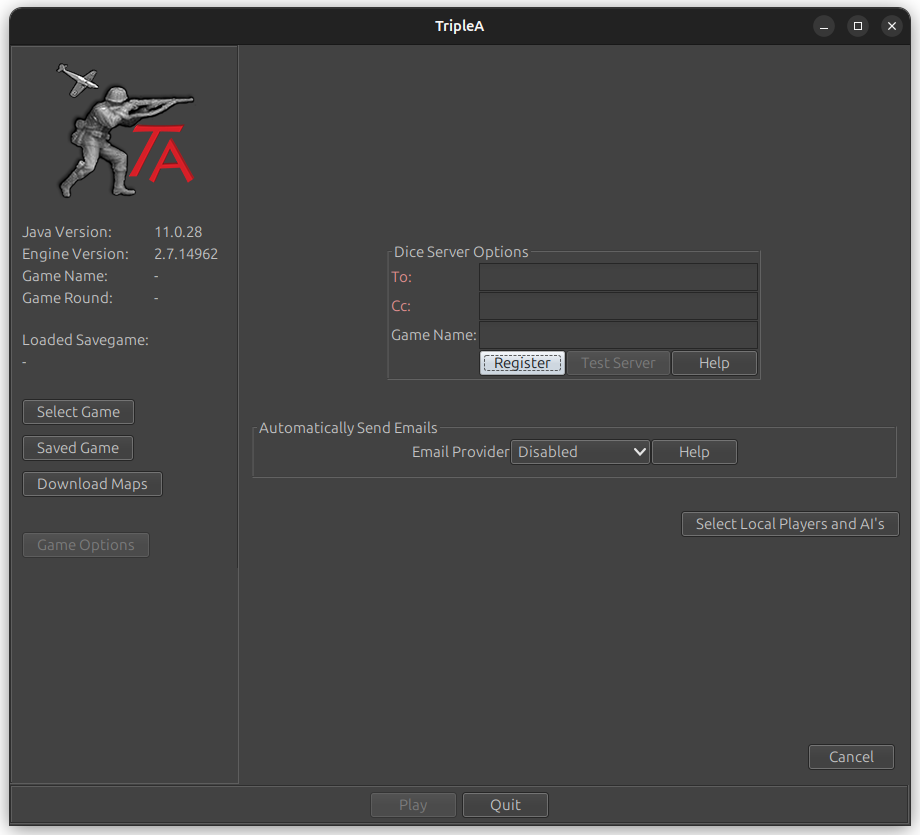Screen dimensions: 920x835
Task: Open the Saved Game dialog
Action: [77, 447]
